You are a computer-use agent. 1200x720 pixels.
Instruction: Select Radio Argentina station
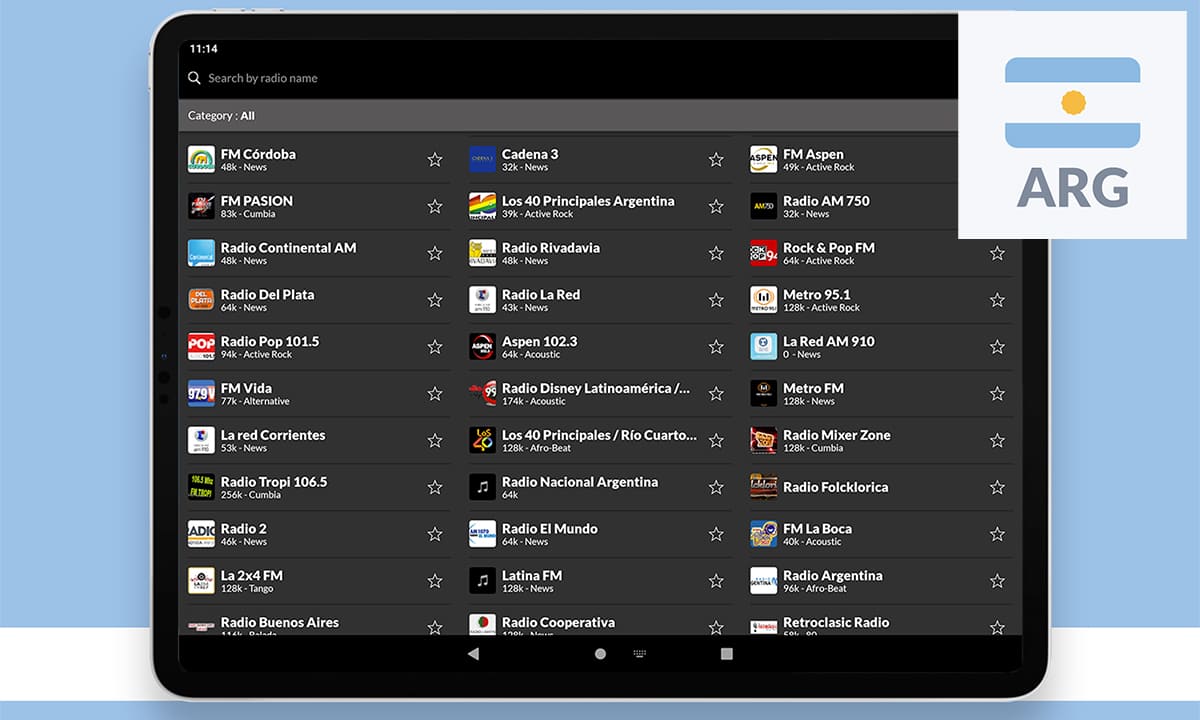point(880,581)
